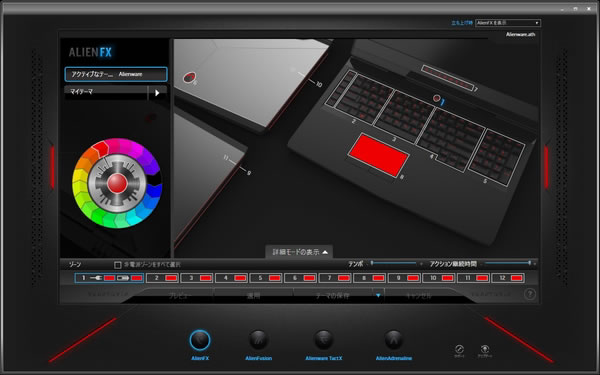600x375 pixels.
Task: Expand the My Themes arrow
Action: click(x=157, y=93)
